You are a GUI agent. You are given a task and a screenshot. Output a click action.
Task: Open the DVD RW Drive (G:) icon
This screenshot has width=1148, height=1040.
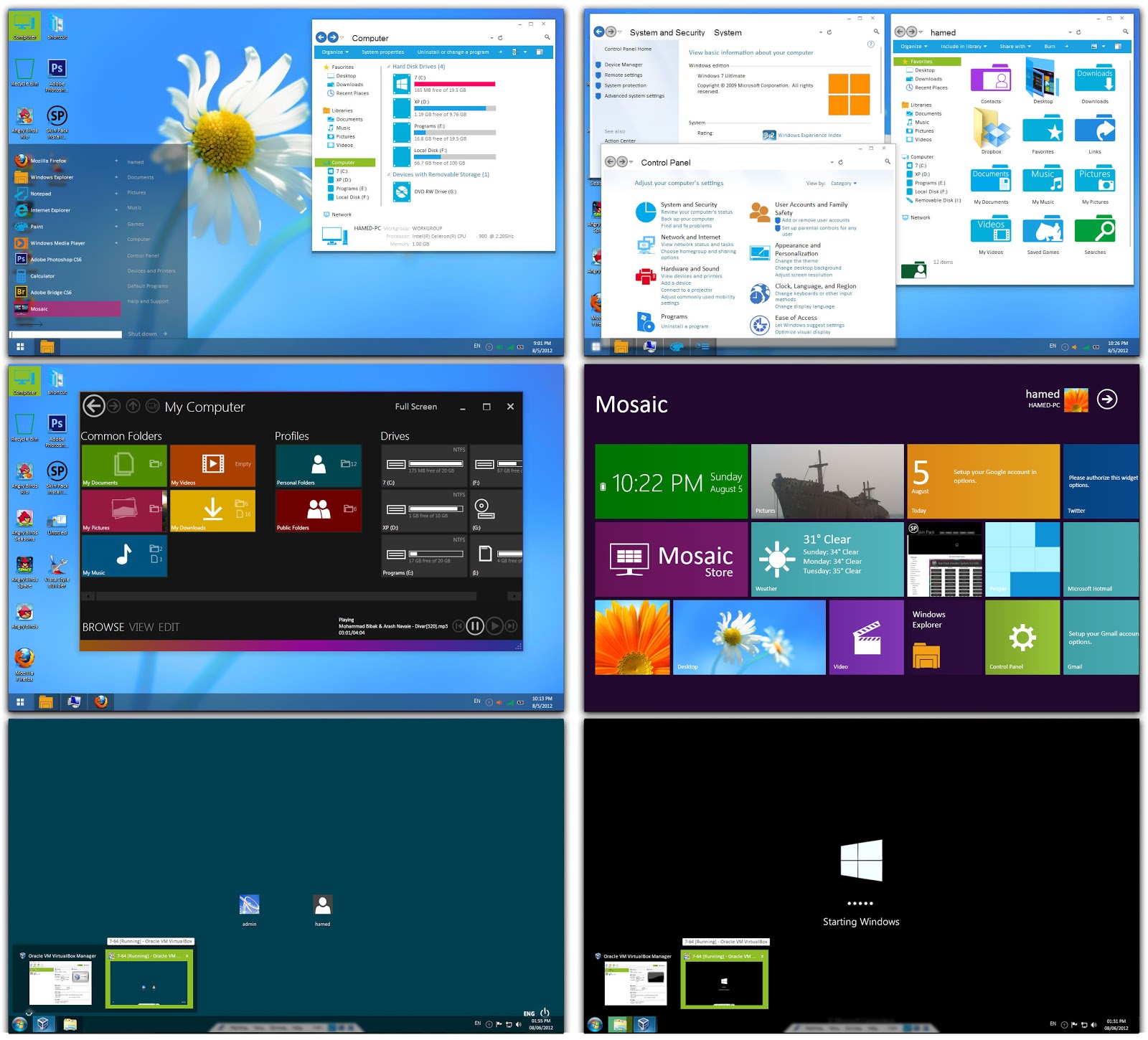coord(402,192)
